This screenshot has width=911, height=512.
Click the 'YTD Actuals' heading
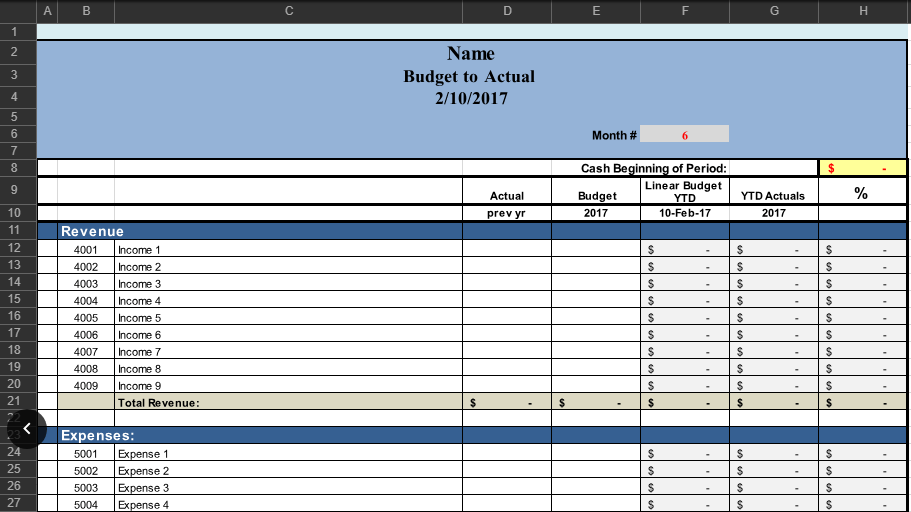point(773,196)
